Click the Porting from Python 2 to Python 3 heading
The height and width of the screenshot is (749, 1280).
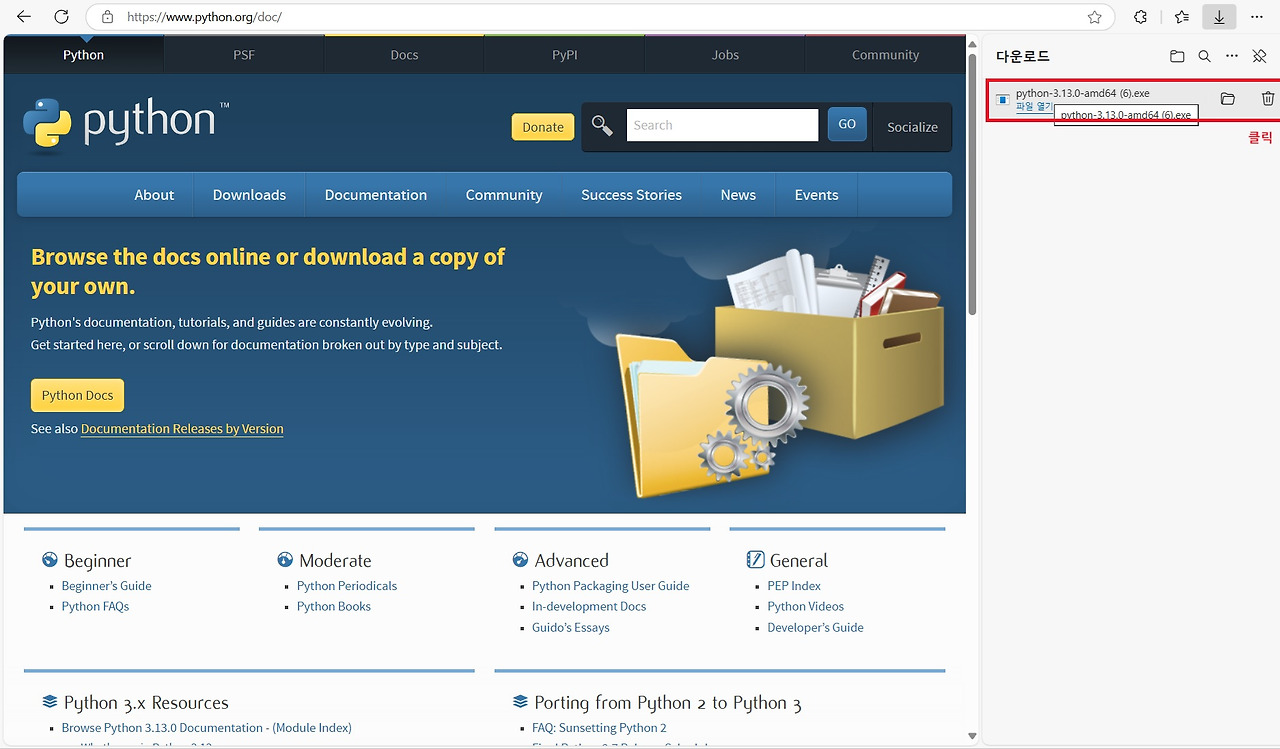668,703
